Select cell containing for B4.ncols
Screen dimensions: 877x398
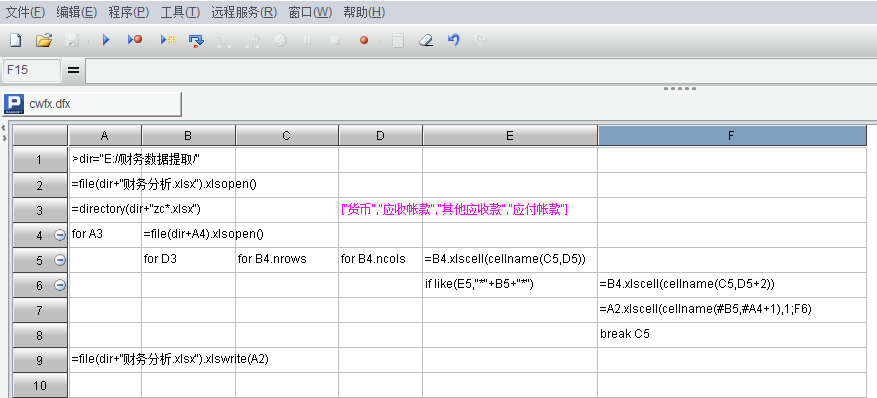tap(380, 259)
